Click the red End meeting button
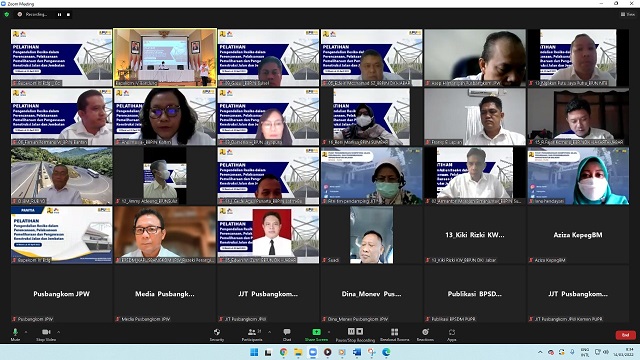 pyautogui.click(x=625, y=335)
